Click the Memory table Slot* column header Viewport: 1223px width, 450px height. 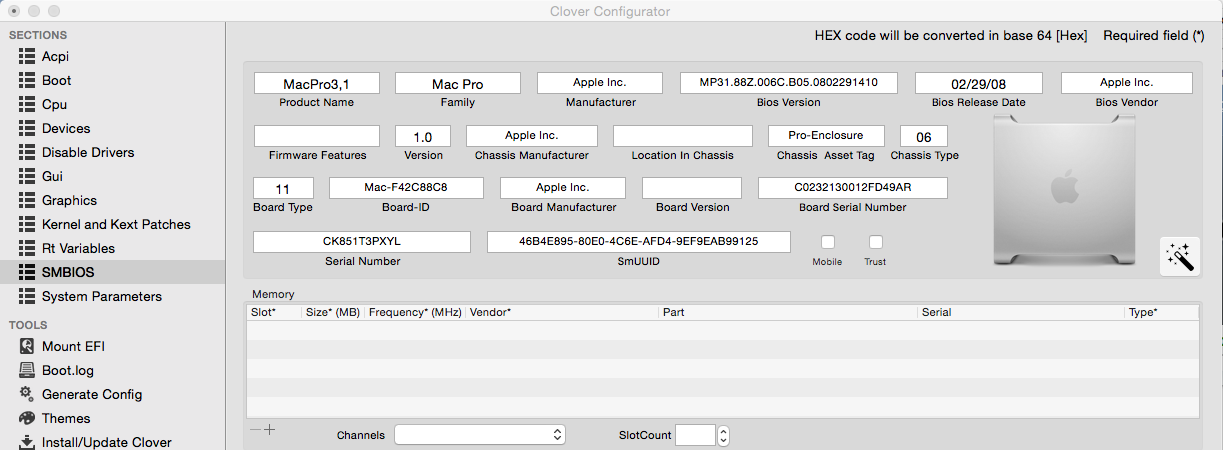[275, 312]
